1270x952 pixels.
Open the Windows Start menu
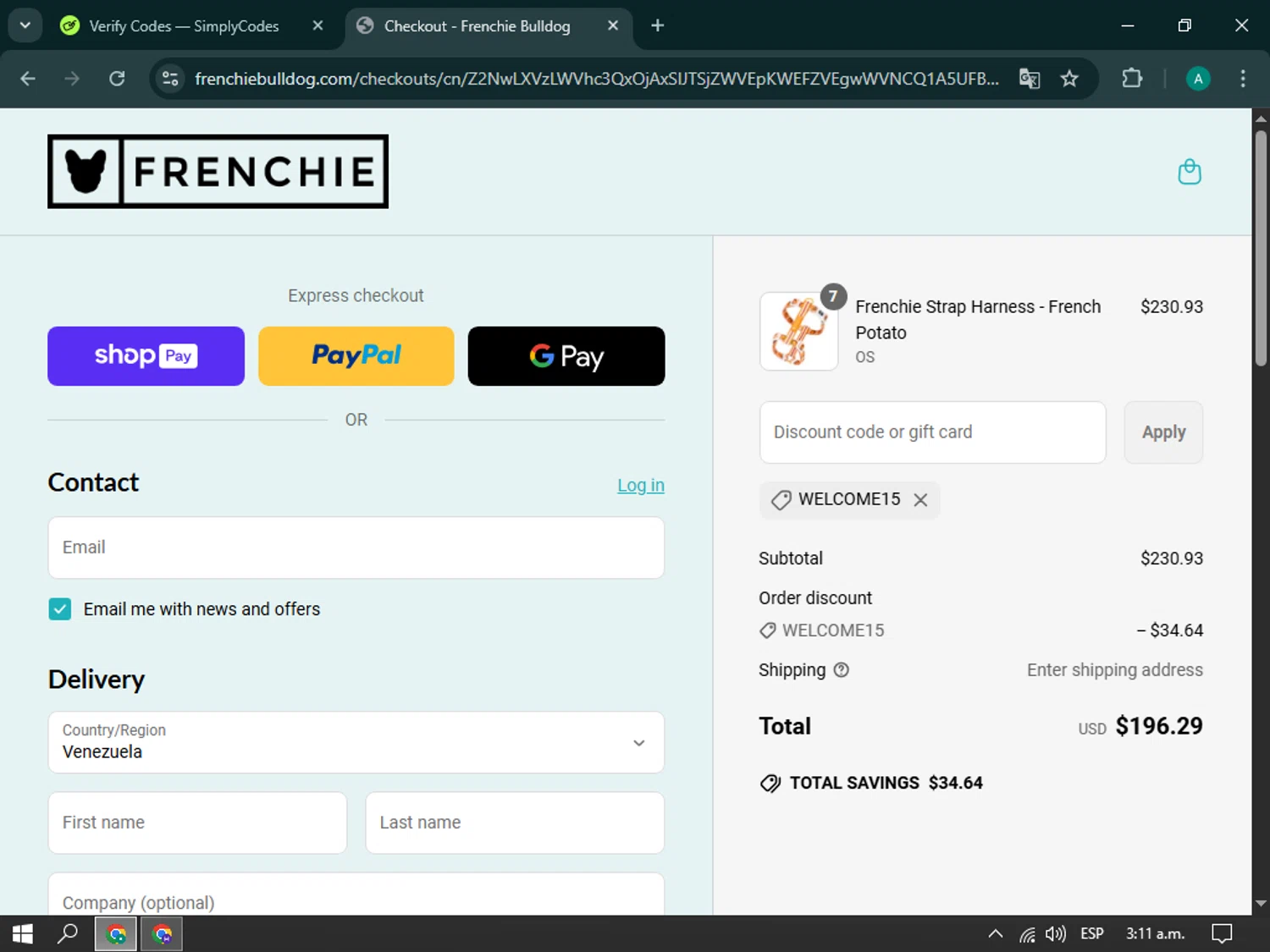point(23,933)
